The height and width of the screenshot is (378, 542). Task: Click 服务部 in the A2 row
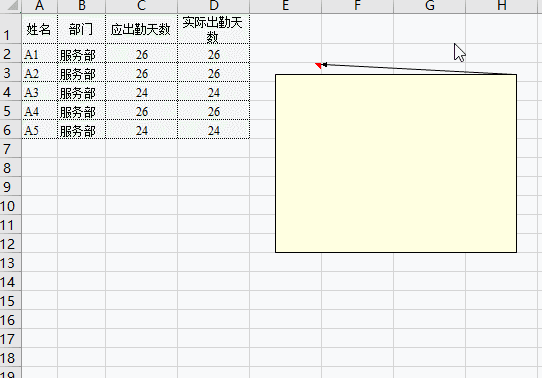tap(82, 72)
